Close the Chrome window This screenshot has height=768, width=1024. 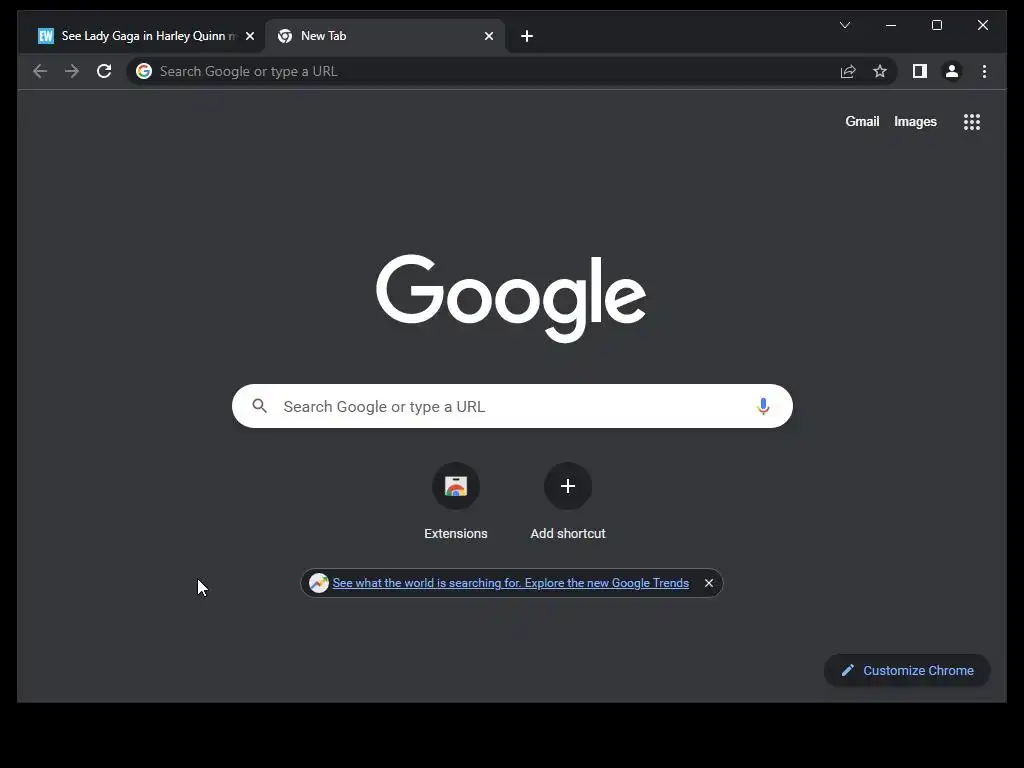pyautogui.click(x=982, y=25)
